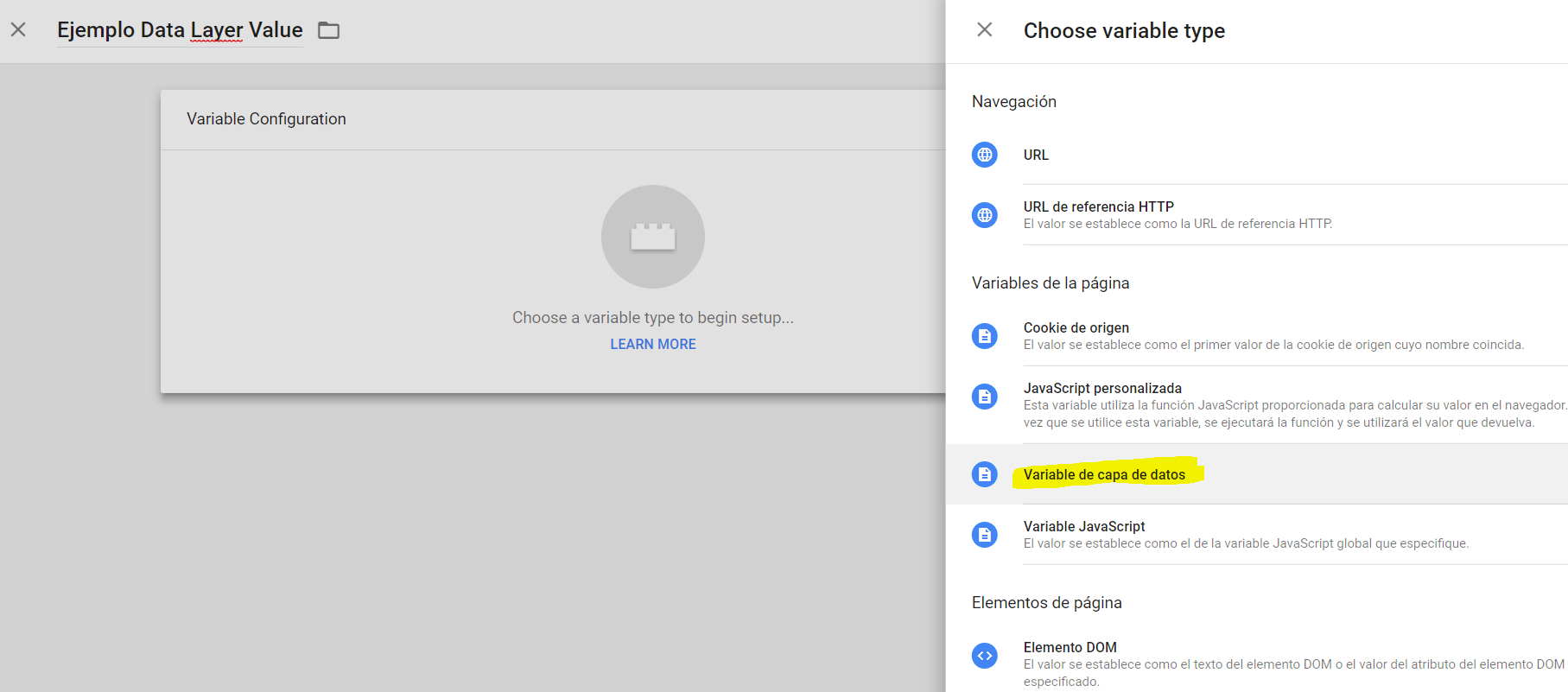Click the Elementos de página heading
This screenshot has height=692, width=1568.
[1047, 603]
